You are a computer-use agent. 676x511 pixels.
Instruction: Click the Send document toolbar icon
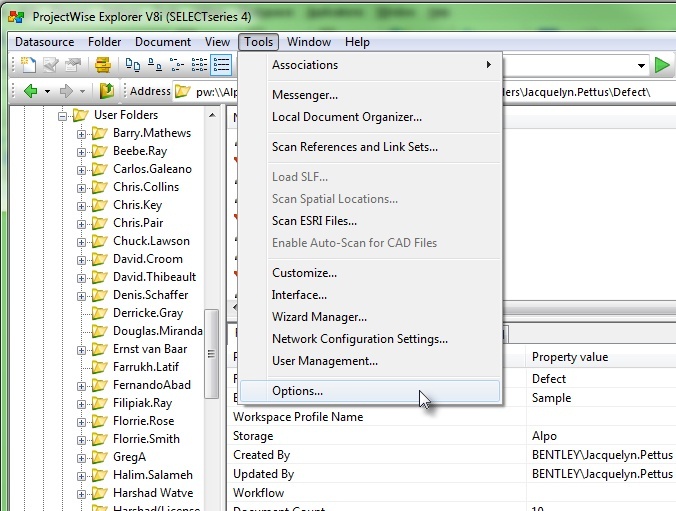click(72, 65)
